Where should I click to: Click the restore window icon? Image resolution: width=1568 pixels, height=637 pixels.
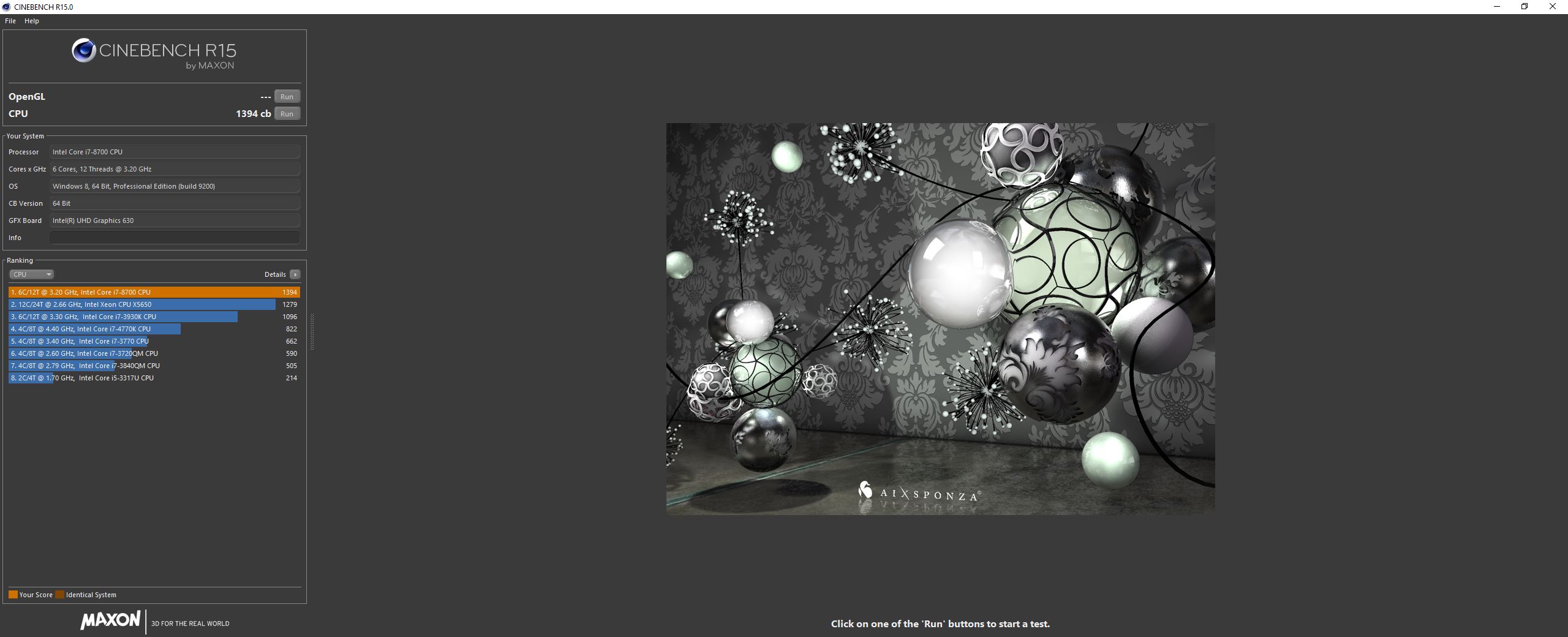(x=1525, y=7)
